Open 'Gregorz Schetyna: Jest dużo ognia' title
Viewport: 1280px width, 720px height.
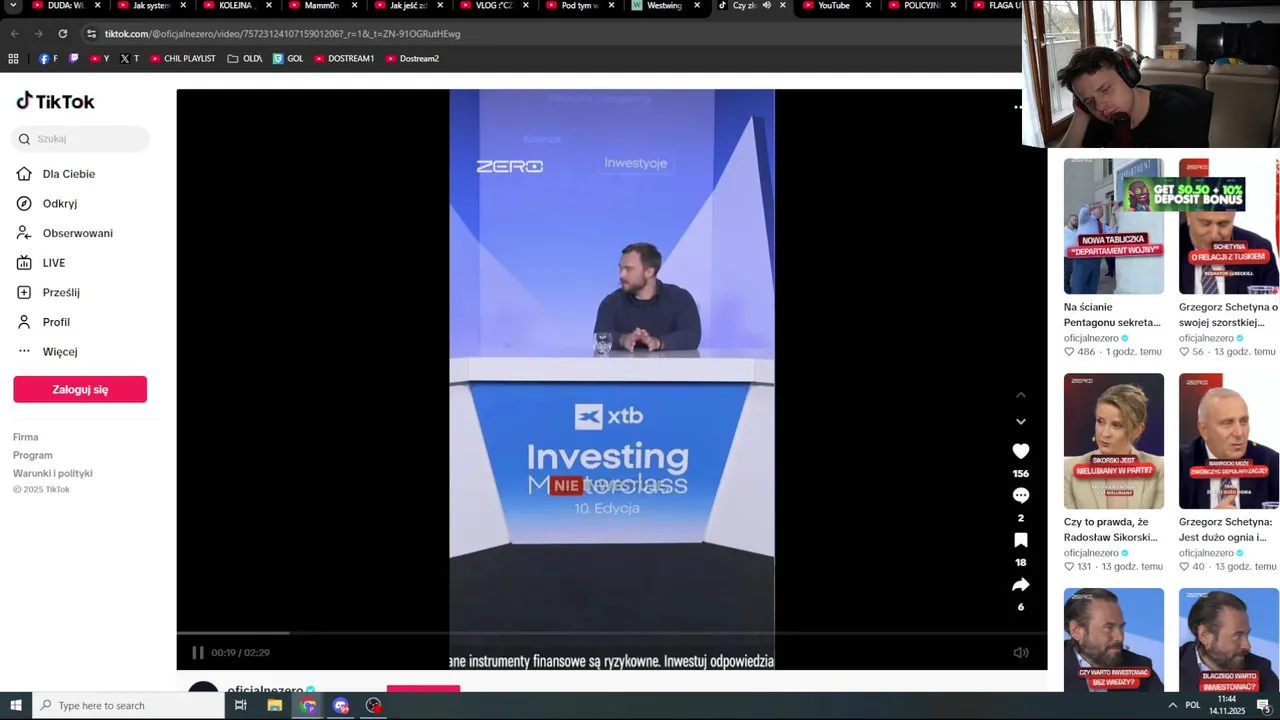1226,529
